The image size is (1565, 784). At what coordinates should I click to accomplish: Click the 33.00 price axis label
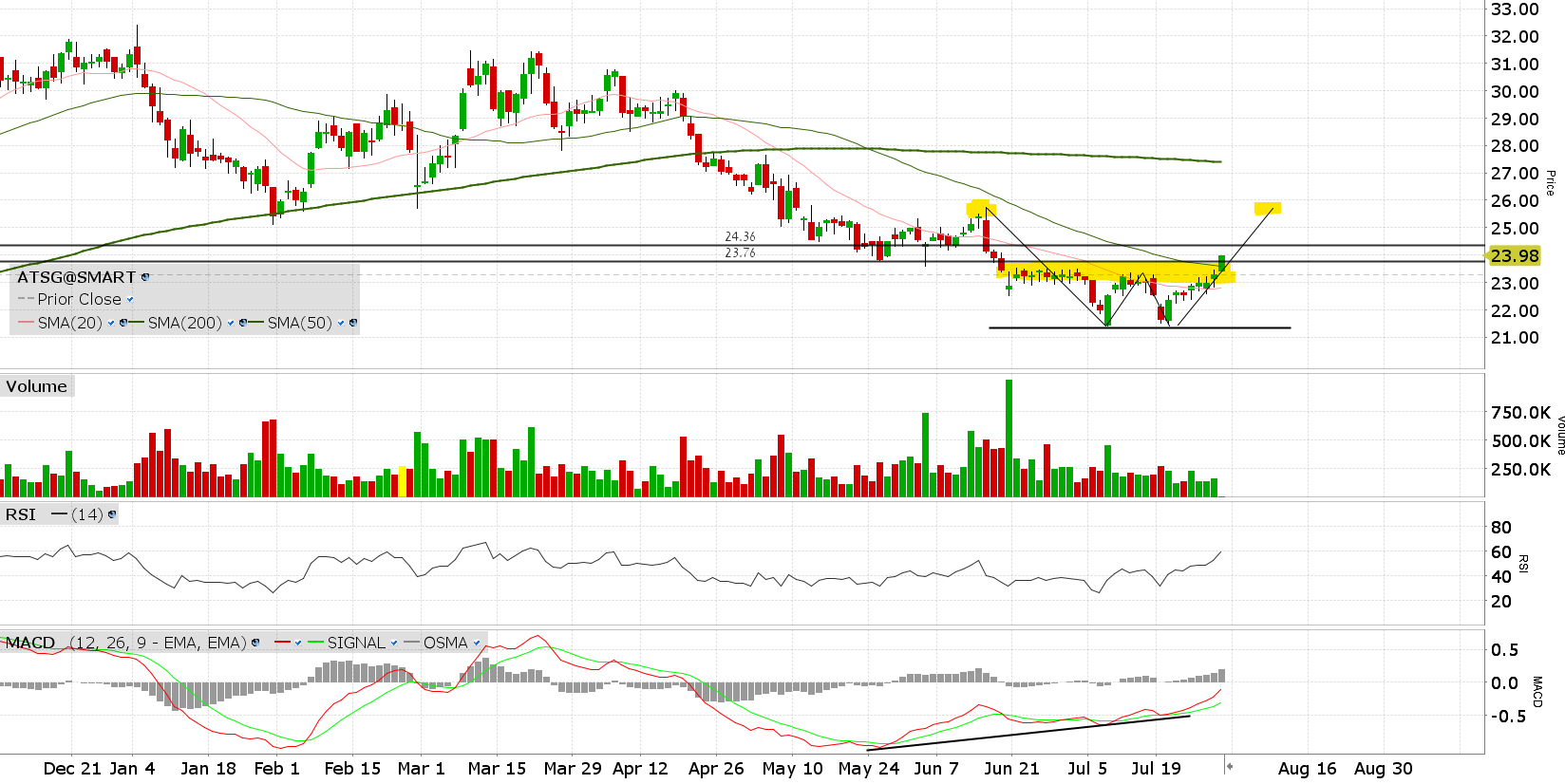point(1515,9)
